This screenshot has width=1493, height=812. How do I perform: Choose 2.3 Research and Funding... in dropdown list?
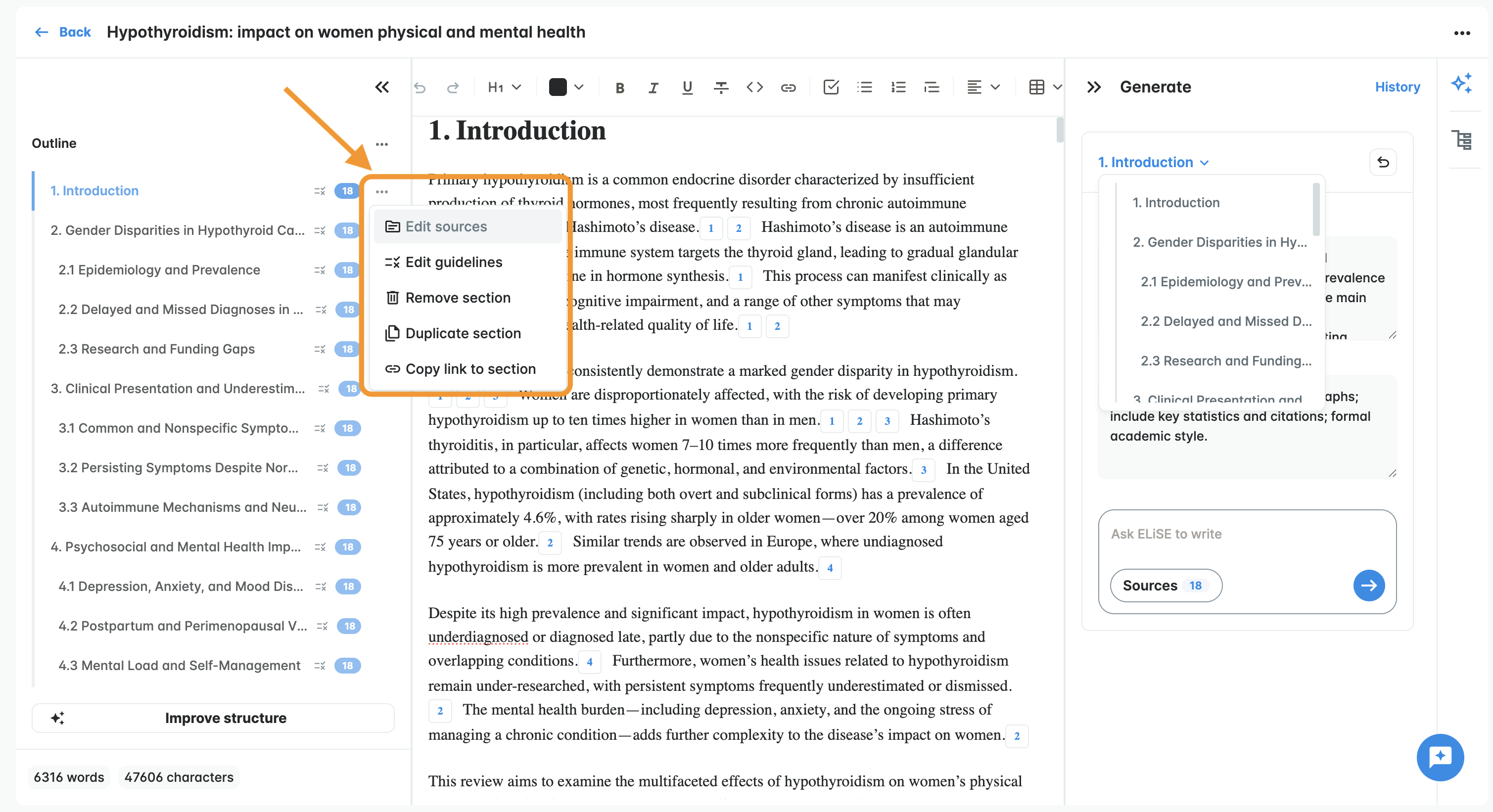pos(1226,361)
